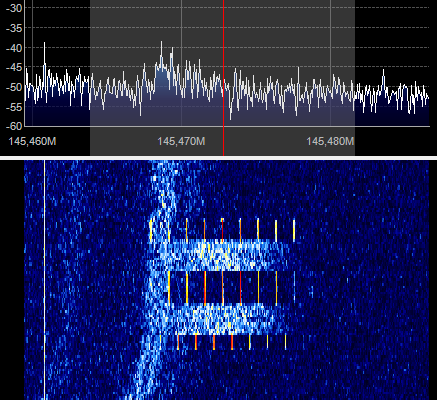
Task: Click the rightmost tone line in the bottom row
Action: tap(285, 342)
